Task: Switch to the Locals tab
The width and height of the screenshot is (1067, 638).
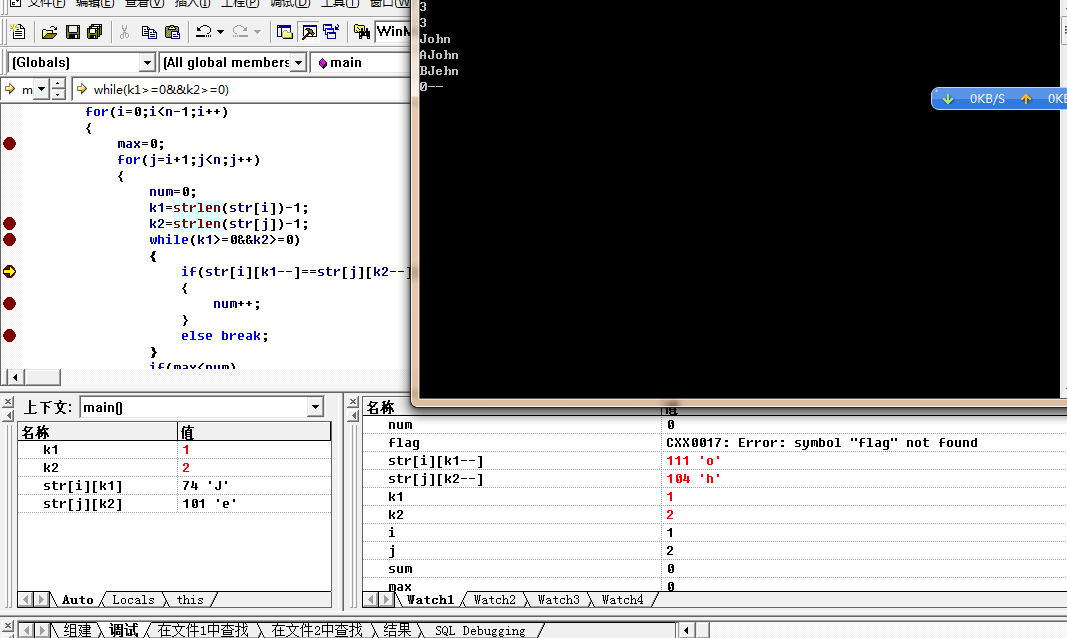Action: coord(133,600)
